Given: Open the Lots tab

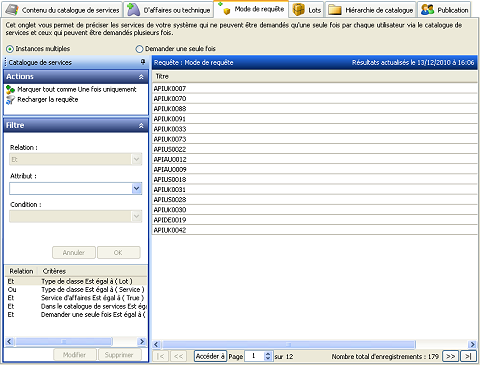Looking at the screenshot, I should point(307,10).
